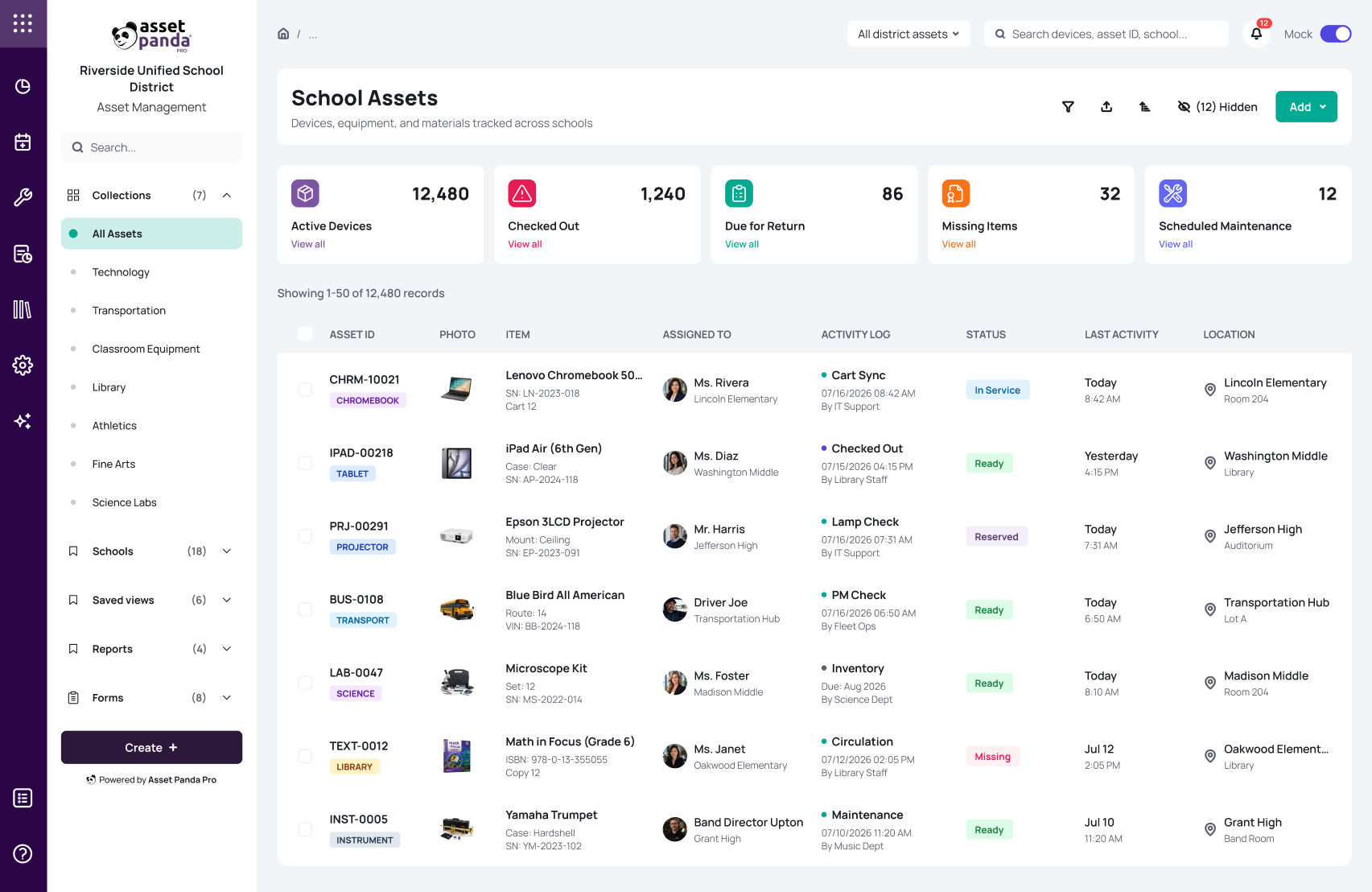
Task: Tick the select-all checkbox in table header
Action: coord(305,334)
